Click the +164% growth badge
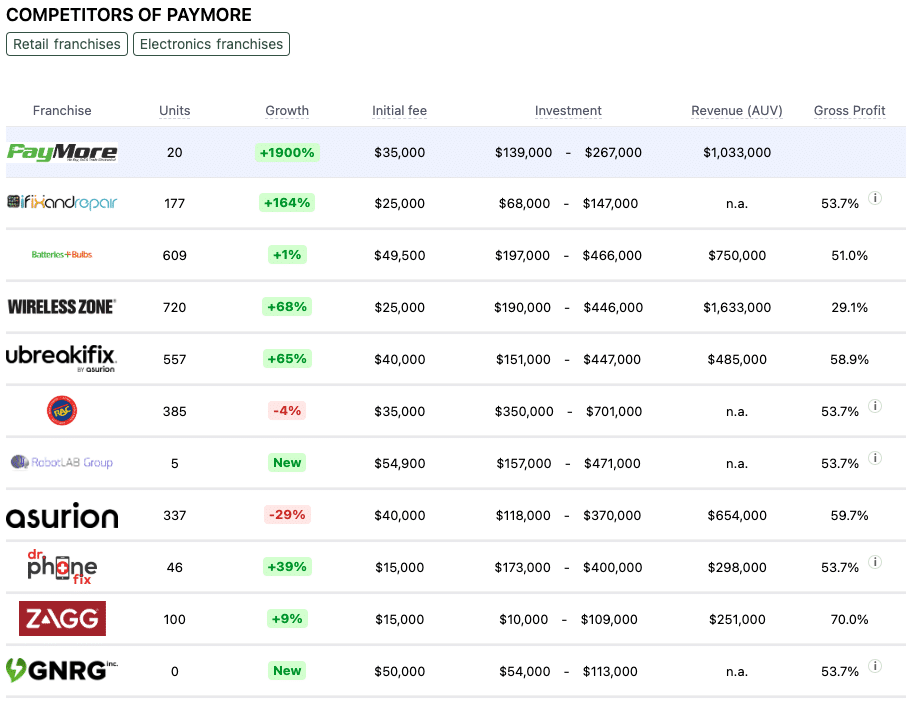 click(x=287, y=202)
